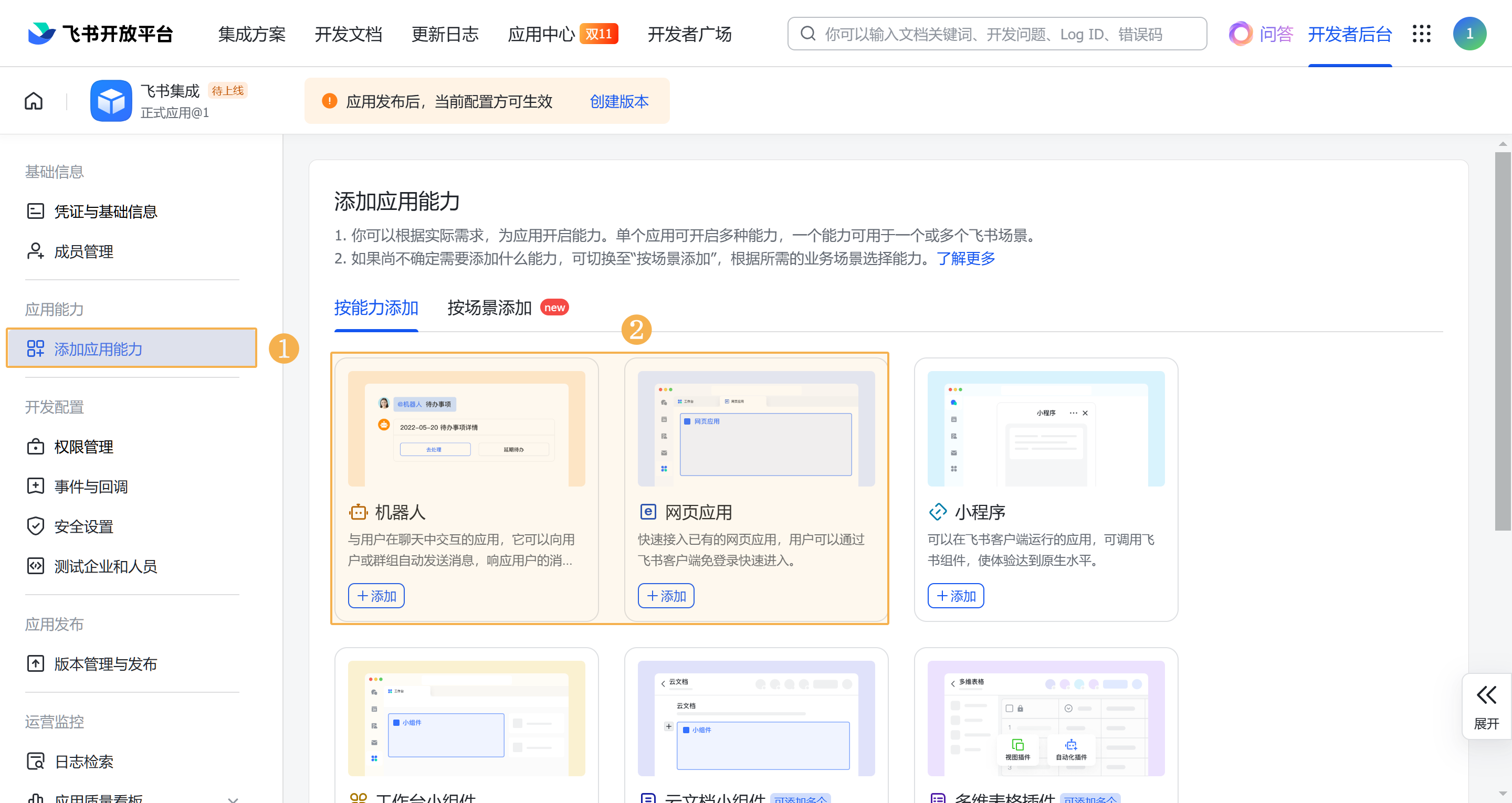Focus the documentation search field
This screenshot has width=1512, height=803.
tap(998, 34)
